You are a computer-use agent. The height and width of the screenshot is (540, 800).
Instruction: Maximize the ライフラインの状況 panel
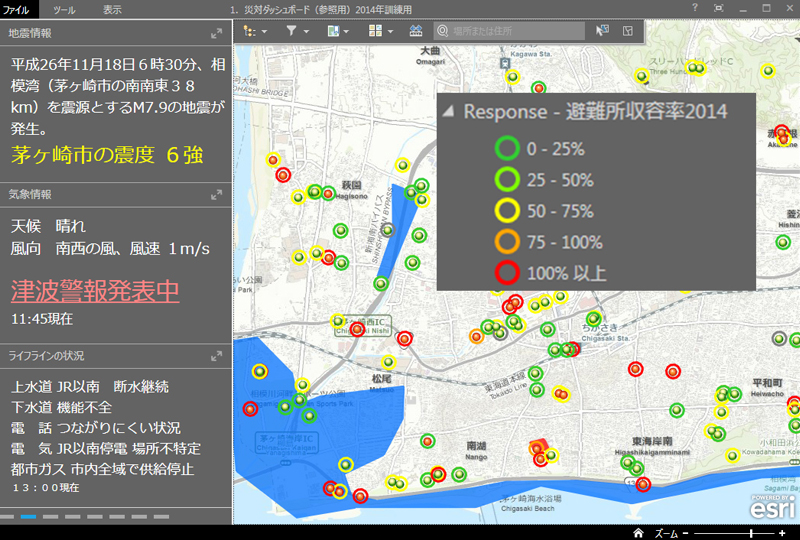coord(217,356)
